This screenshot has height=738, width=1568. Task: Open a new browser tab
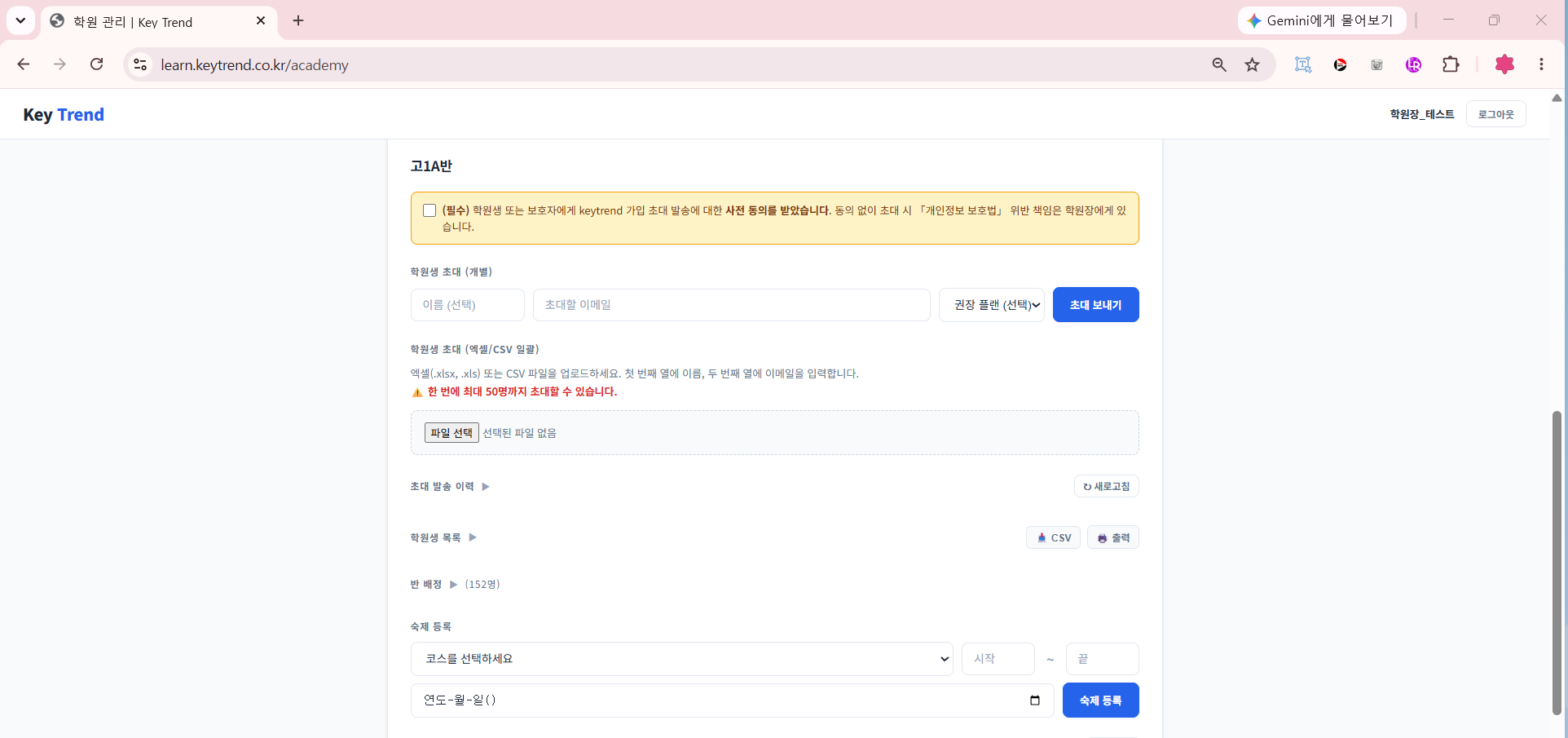pos(298,21)
